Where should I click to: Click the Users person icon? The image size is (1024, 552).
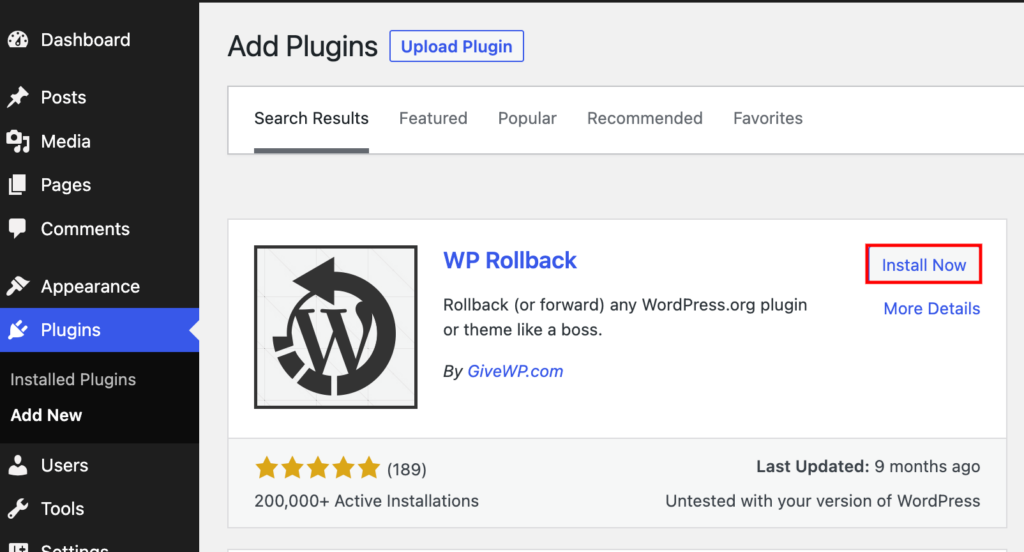18,465
